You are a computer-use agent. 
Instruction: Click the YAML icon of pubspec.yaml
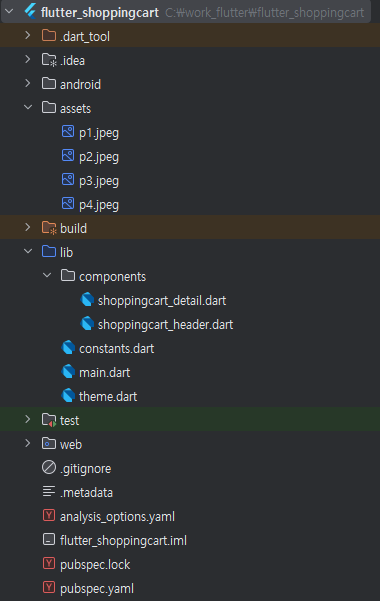click(49, 588)
